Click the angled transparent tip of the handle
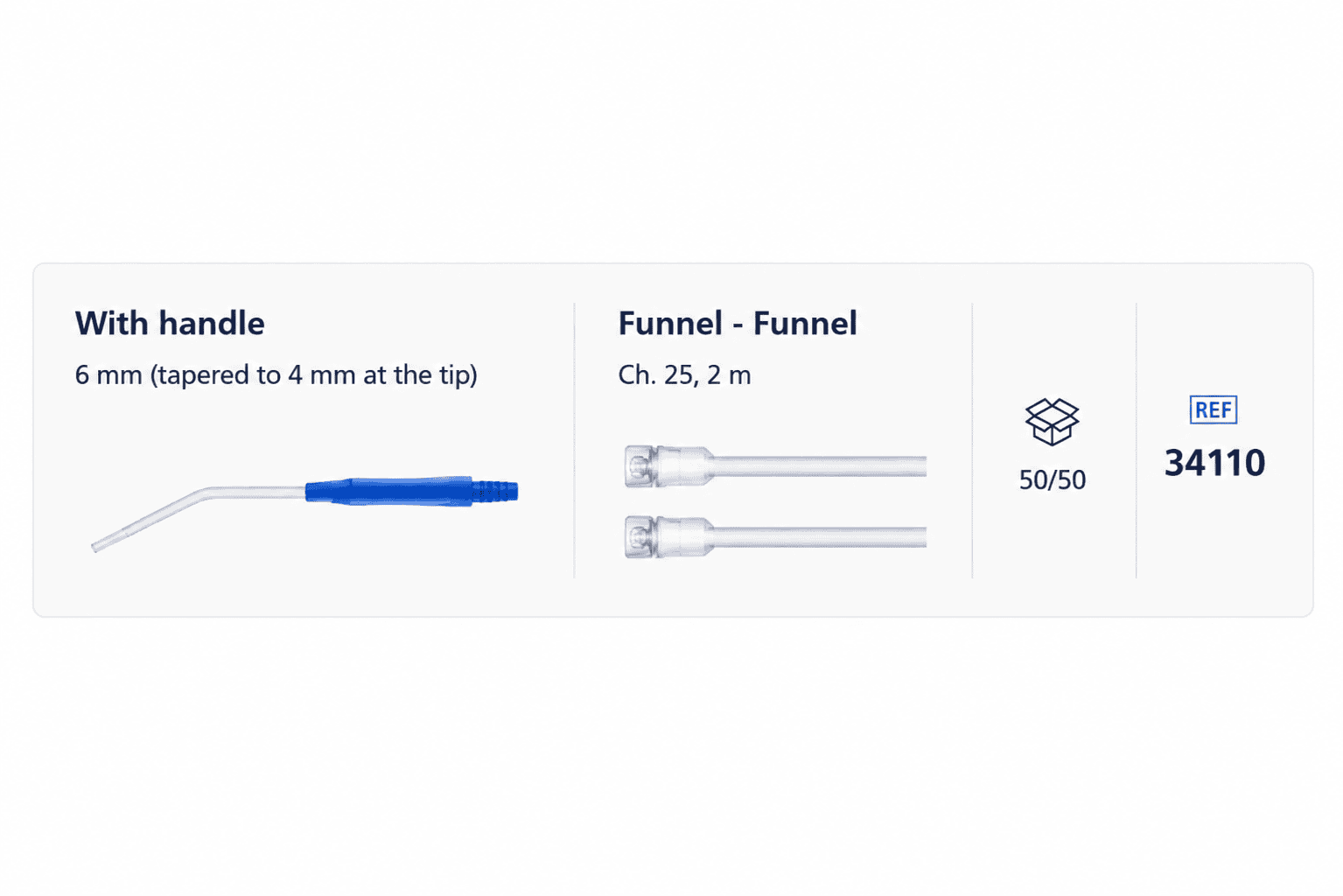 click(149, 521)
